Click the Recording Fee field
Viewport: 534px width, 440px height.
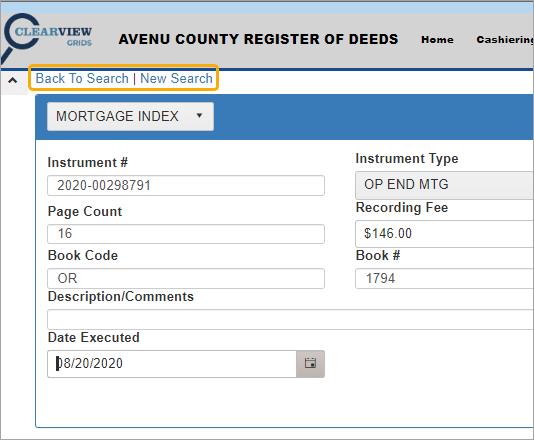[x=444, y=234]
